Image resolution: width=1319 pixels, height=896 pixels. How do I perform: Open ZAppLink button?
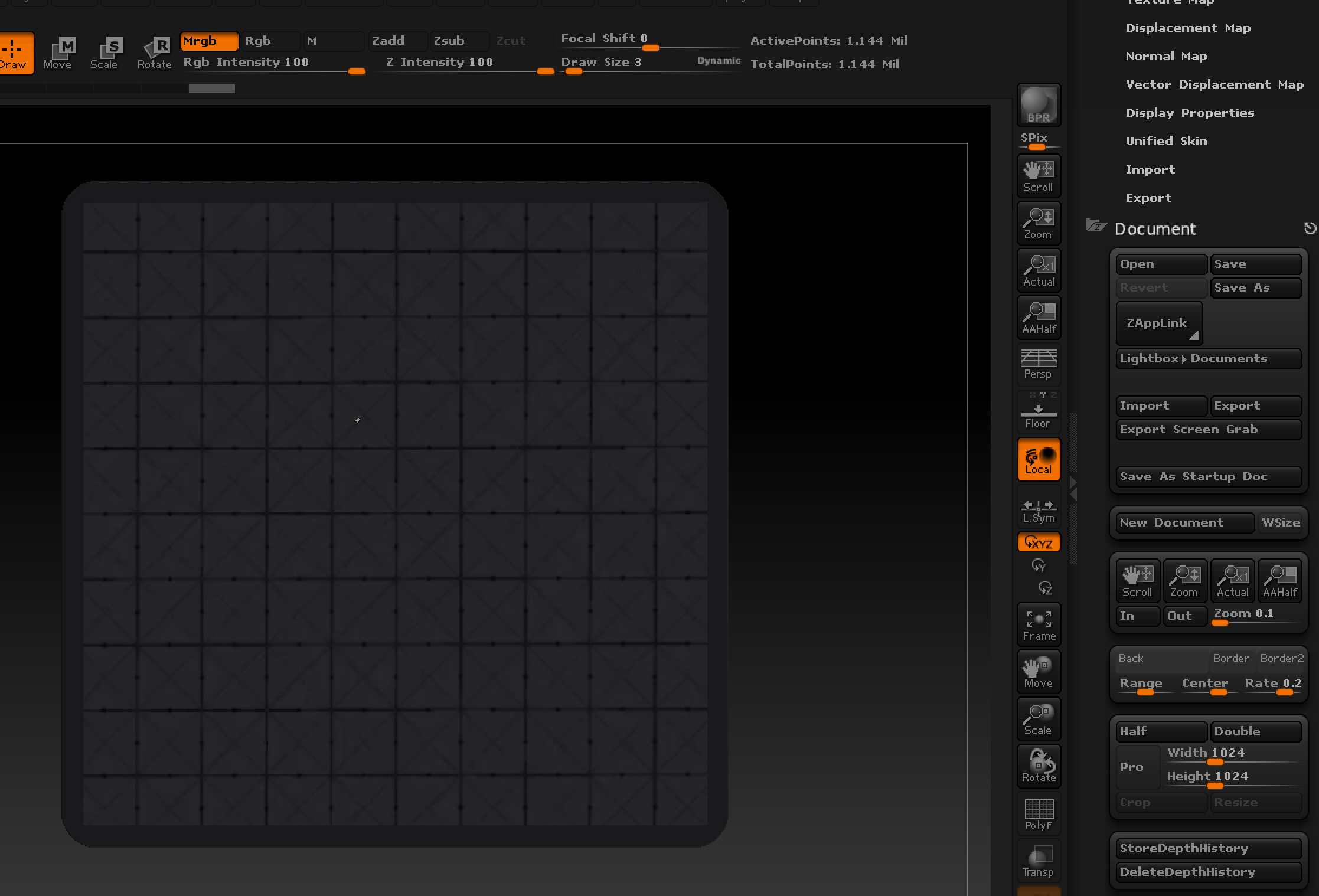coord(1159,323)
